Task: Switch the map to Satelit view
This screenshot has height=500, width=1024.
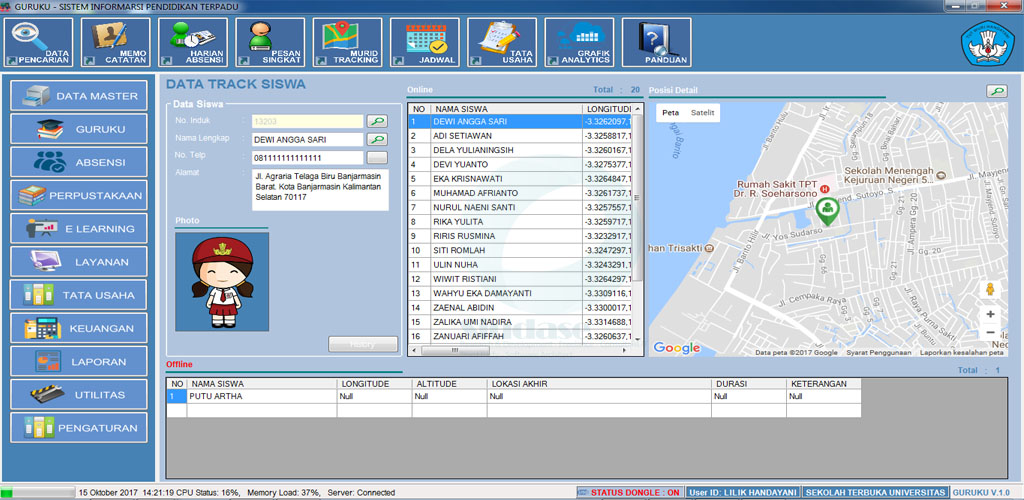Action: pyautogui.click(x=703, y=113)
